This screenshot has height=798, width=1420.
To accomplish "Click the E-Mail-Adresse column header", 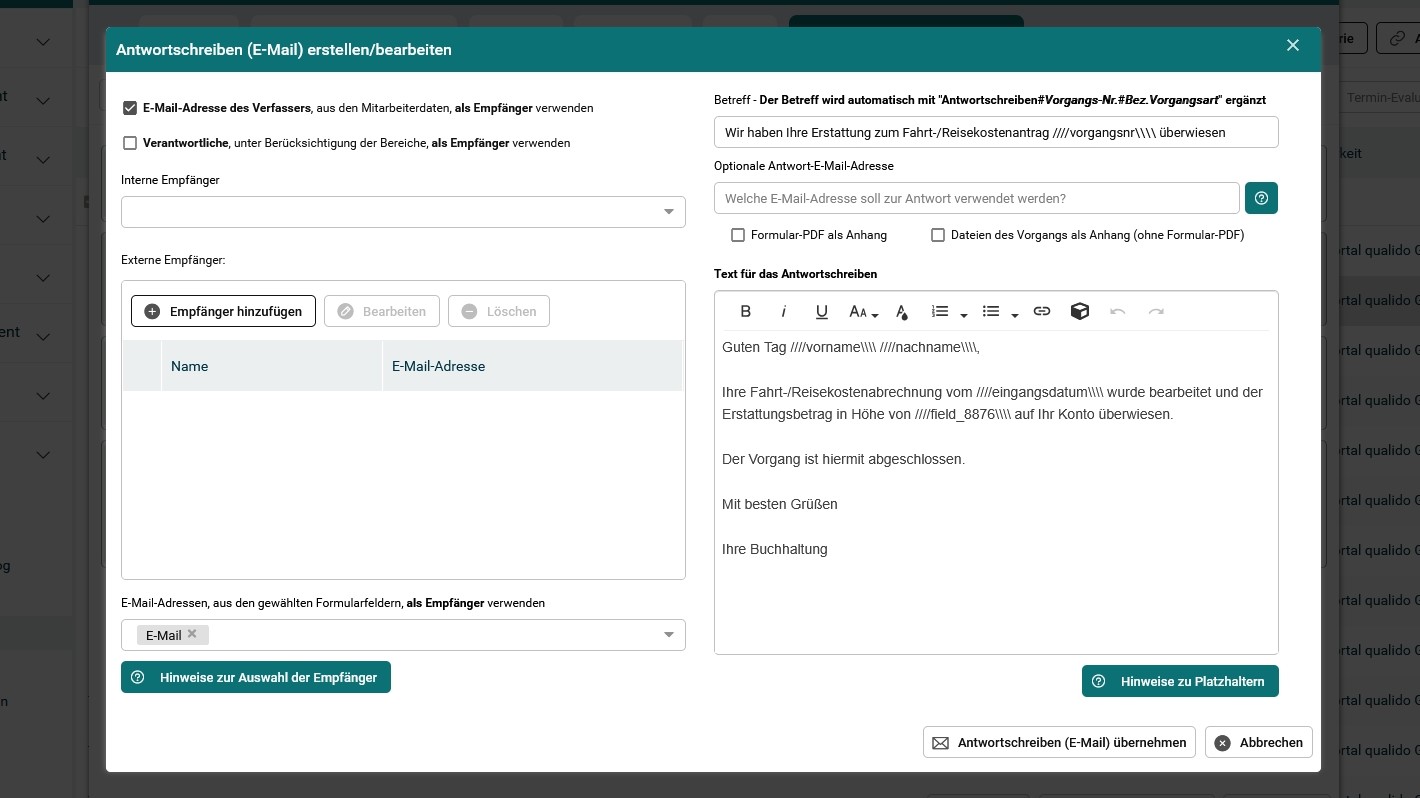I will tap(532, 366).
